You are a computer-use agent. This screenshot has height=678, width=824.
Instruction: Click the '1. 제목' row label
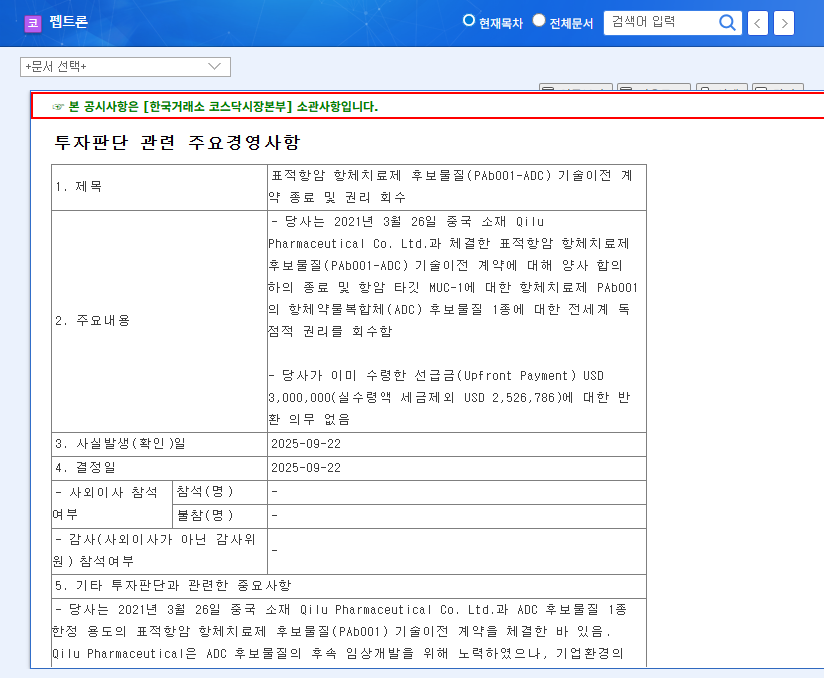[x=79, y=187]
